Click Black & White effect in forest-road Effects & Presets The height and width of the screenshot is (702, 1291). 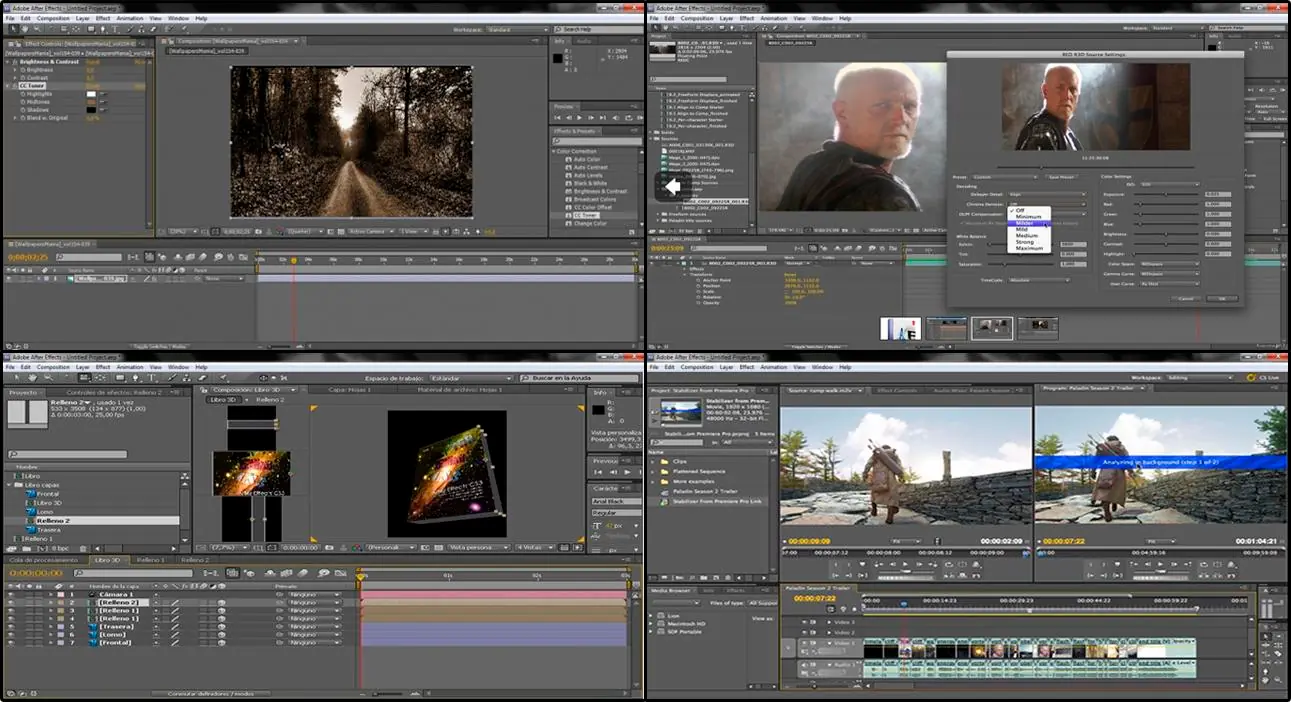coord(590,184)
